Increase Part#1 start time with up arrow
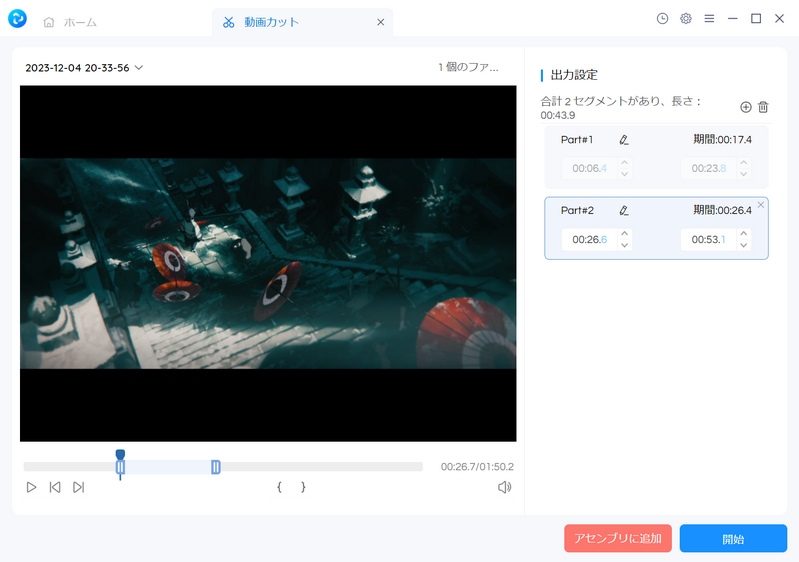Screen dimensions: 799x562 click(x=625, y=163)
